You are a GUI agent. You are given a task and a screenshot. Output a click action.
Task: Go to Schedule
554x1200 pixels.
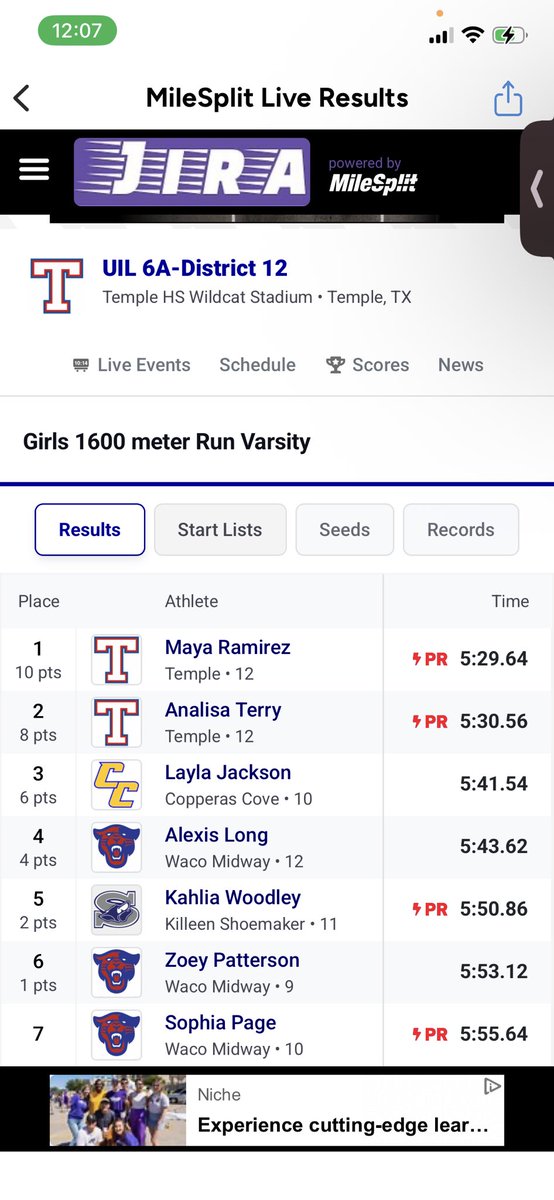(257, 365)
